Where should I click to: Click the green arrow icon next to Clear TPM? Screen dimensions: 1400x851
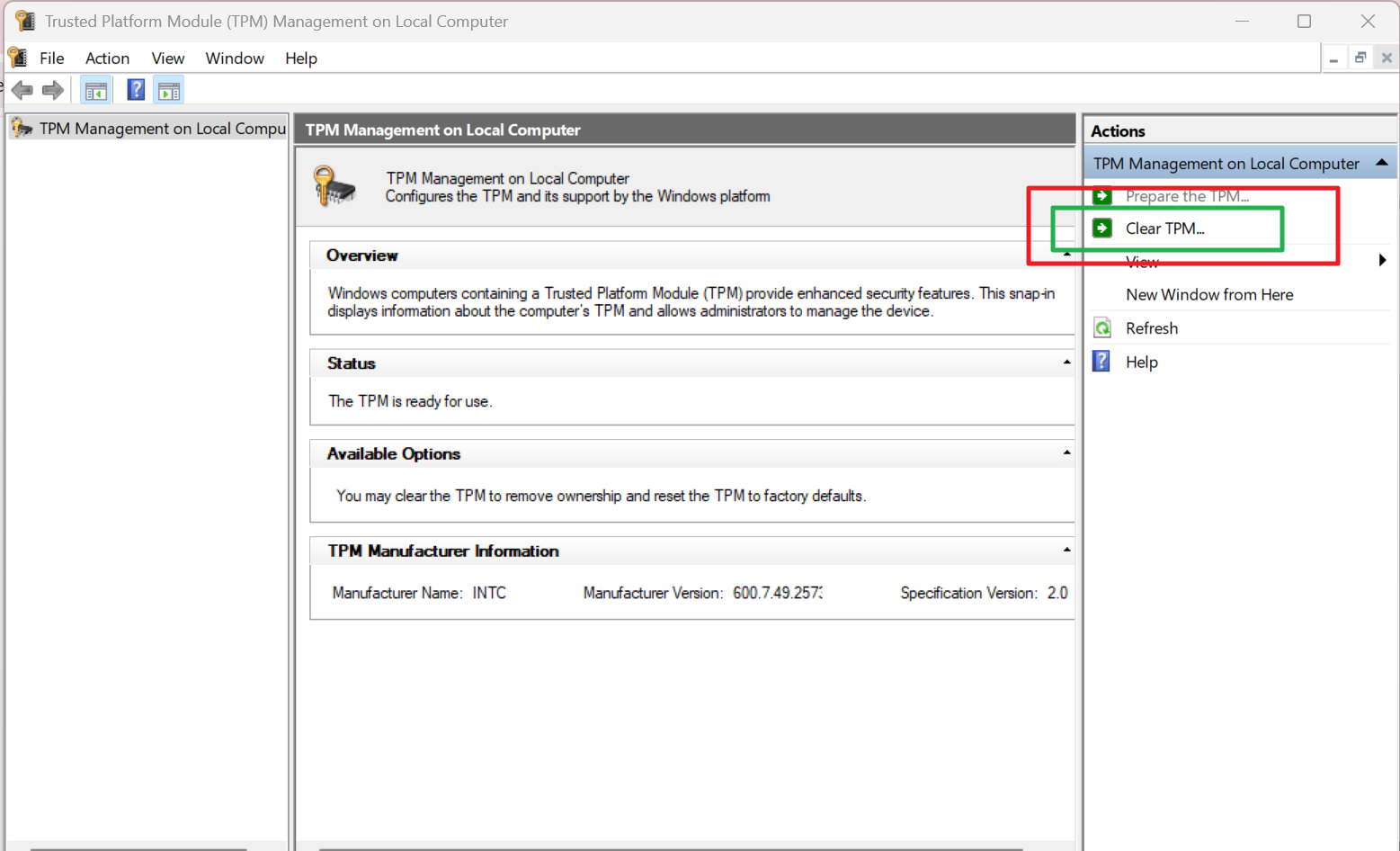[x=1102, y=228]
